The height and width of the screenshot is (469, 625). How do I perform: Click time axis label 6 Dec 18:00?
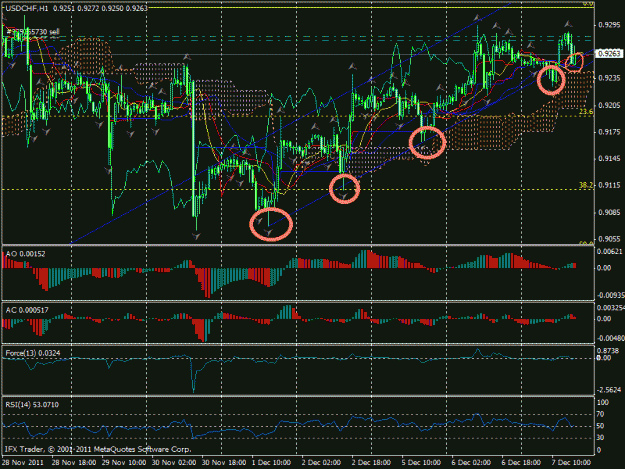(521, 463)
